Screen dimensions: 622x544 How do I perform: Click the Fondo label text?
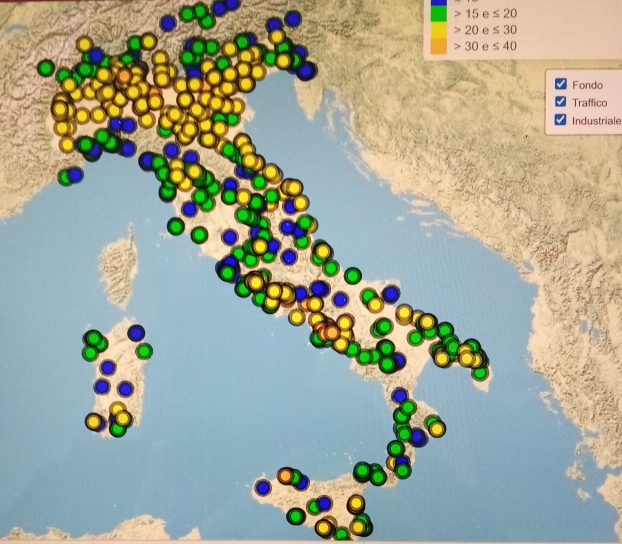[x=586, y=83]
